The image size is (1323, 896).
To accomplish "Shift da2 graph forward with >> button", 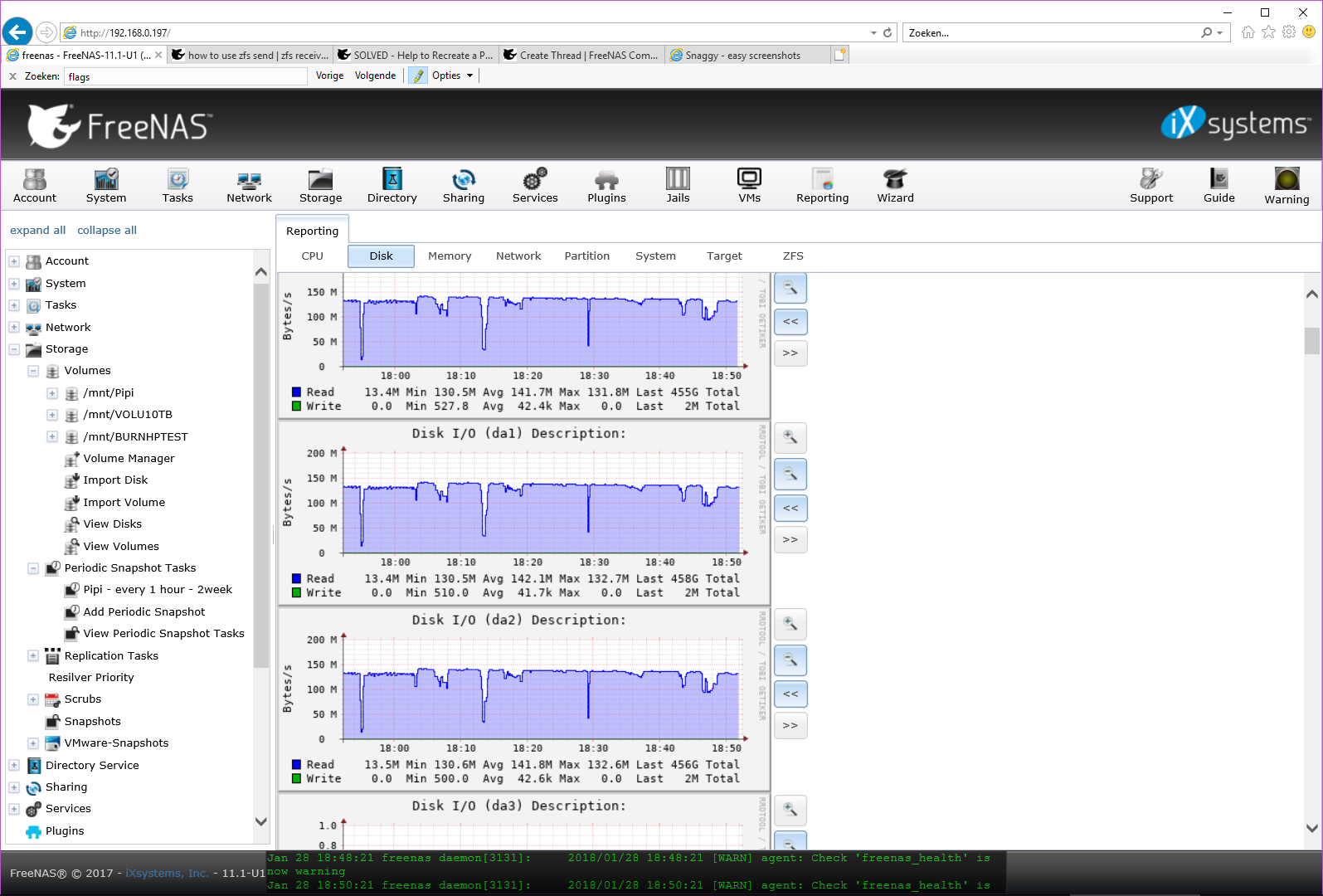I will [790, 726].
